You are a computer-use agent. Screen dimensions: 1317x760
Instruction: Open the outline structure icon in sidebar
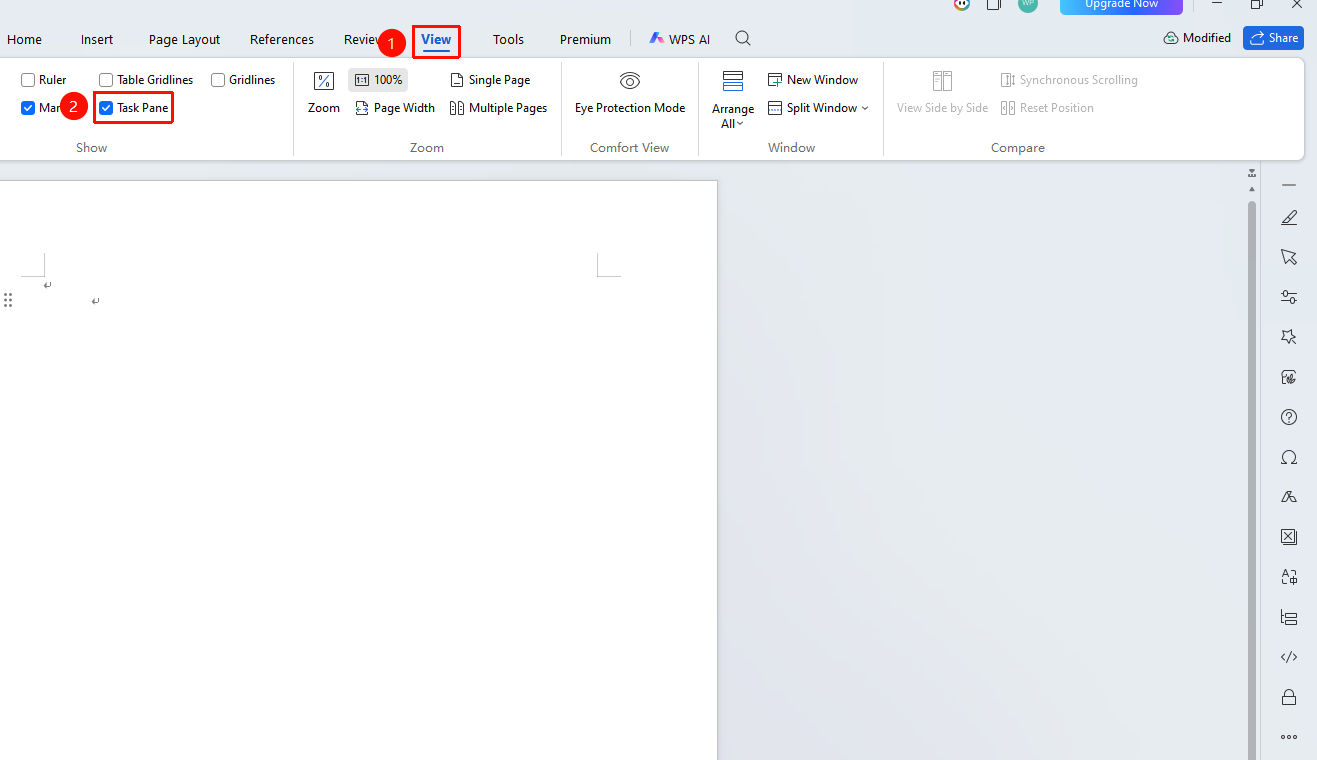pos(1289,617)
